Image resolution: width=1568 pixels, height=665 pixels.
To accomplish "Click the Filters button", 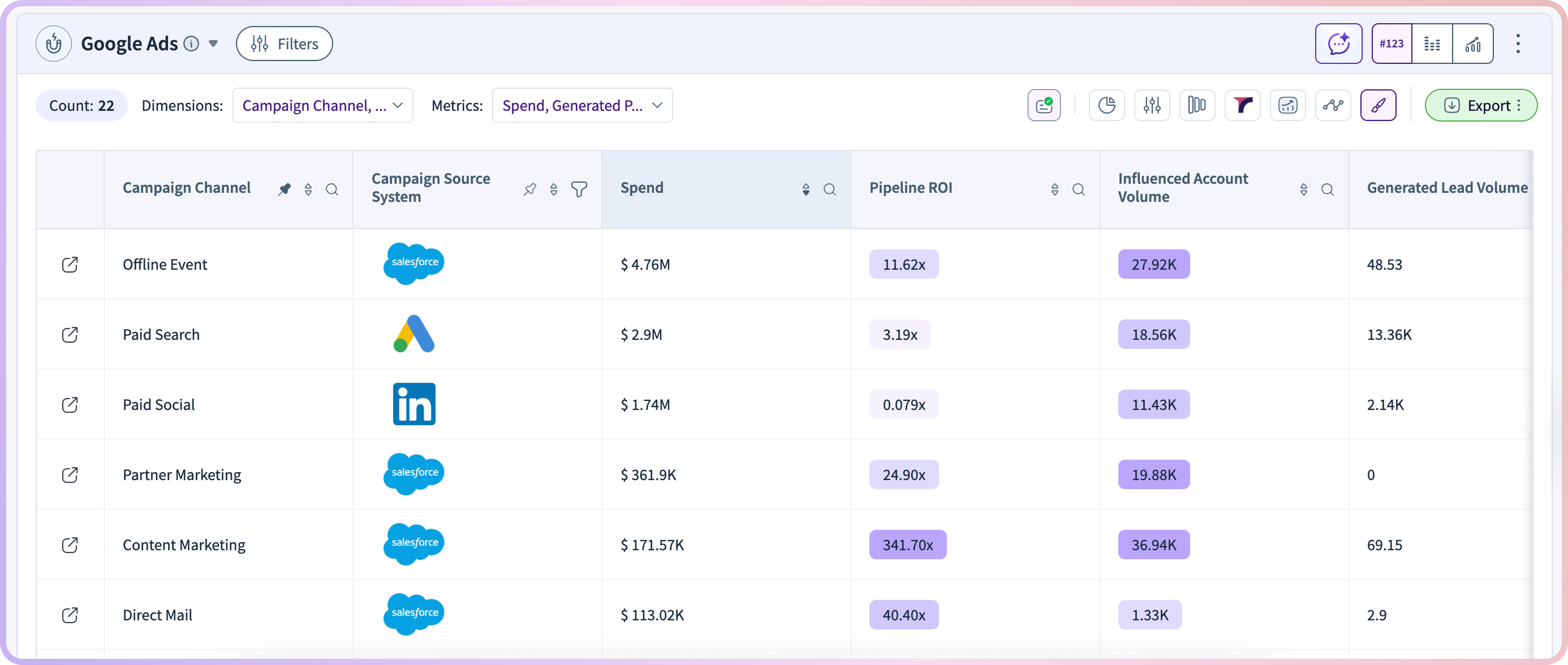I will pos(285,44).
